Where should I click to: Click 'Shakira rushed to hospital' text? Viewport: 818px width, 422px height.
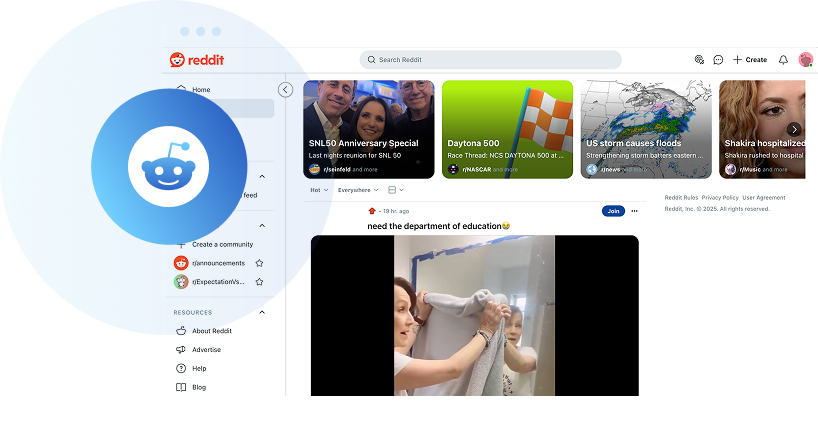click(764, 155)
